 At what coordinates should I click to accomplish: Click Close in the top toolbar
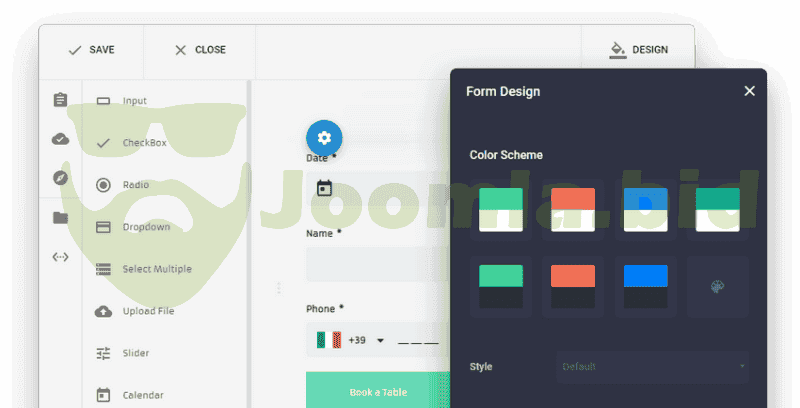pos(200,50)
